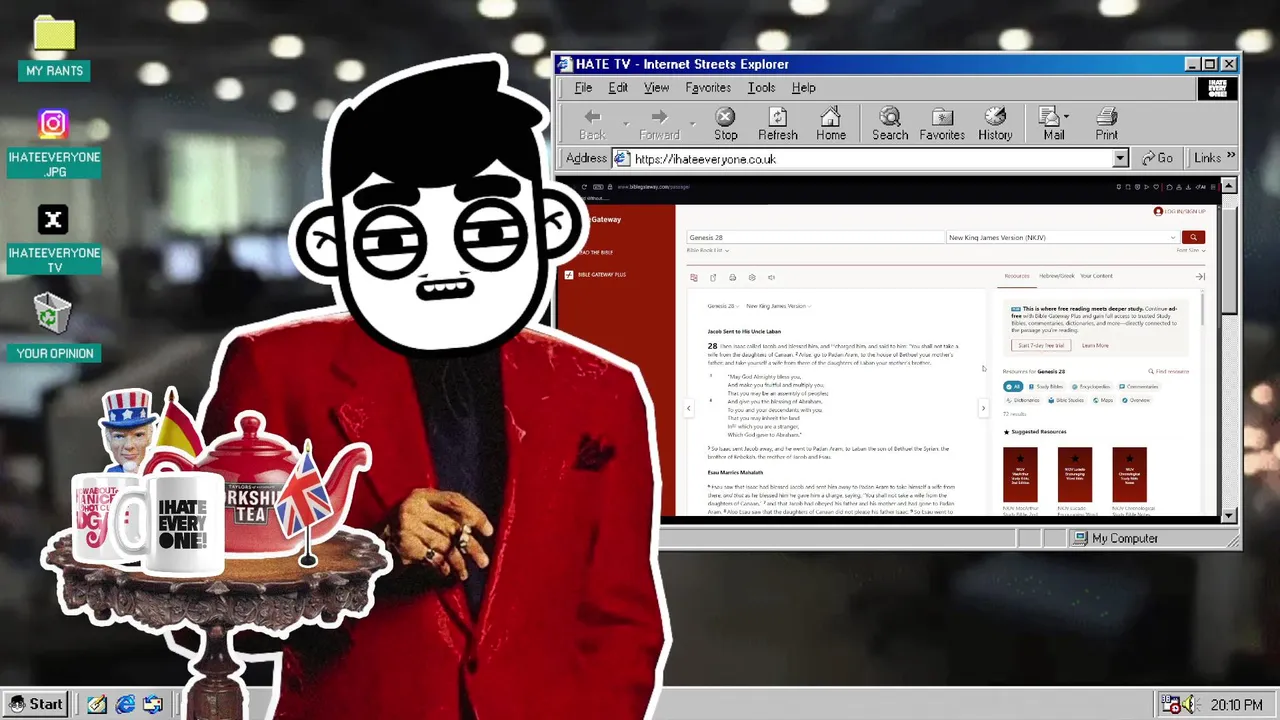Open the History toolbar button
Viewport: 1280px width, 720px height.
click(x=995, y=124)
